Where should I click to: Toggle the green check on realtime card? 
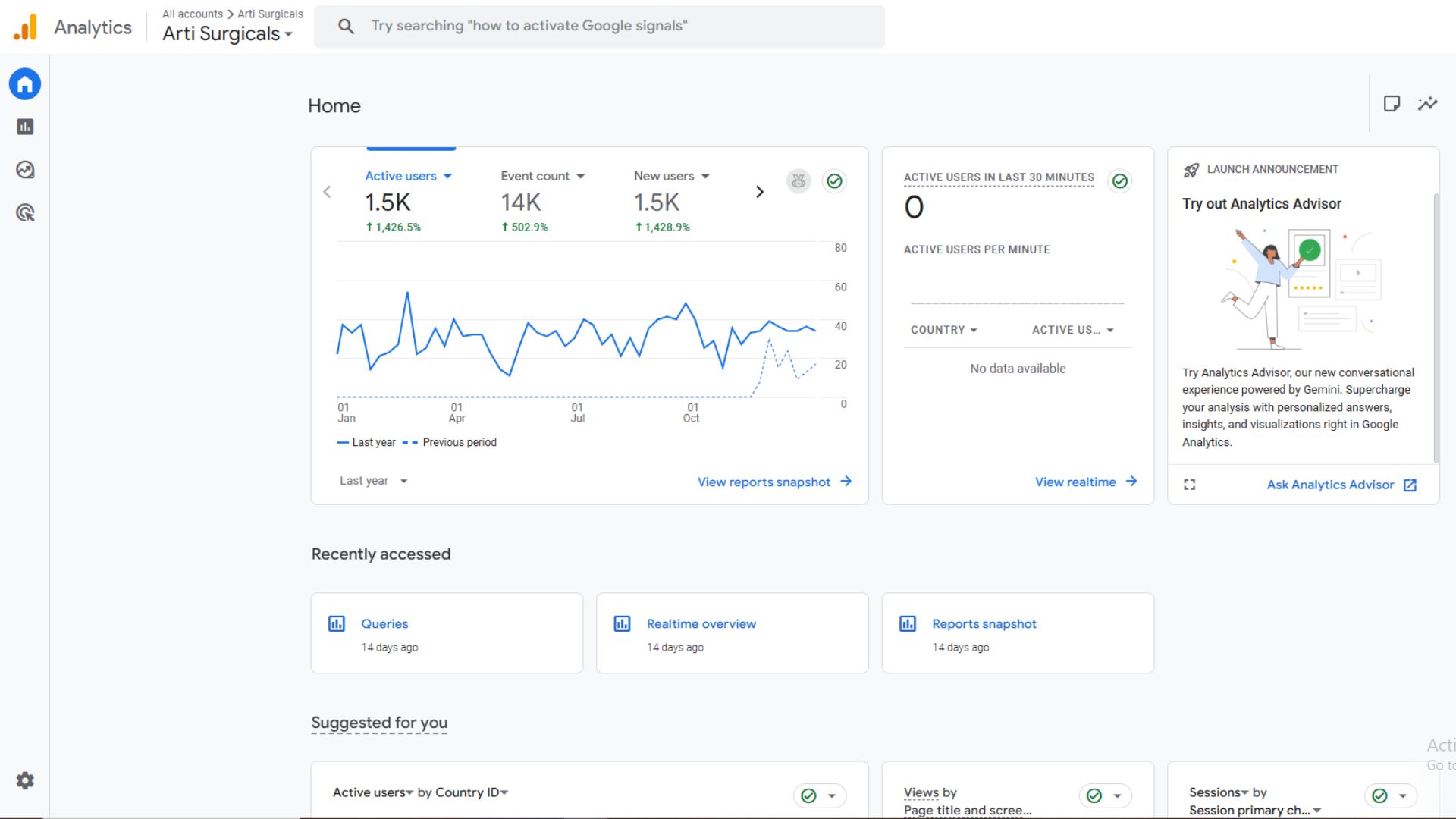pyautogui.click(x=1119, y=181)
